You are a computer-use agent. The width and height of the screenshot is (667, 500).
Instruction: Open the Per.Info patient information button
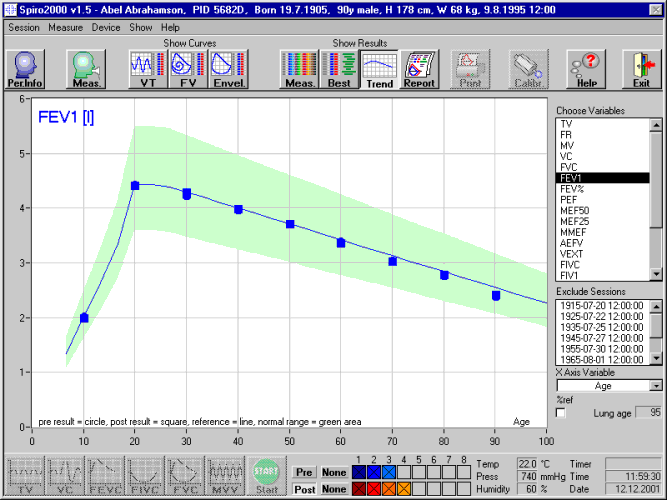[x=24, y=71]
